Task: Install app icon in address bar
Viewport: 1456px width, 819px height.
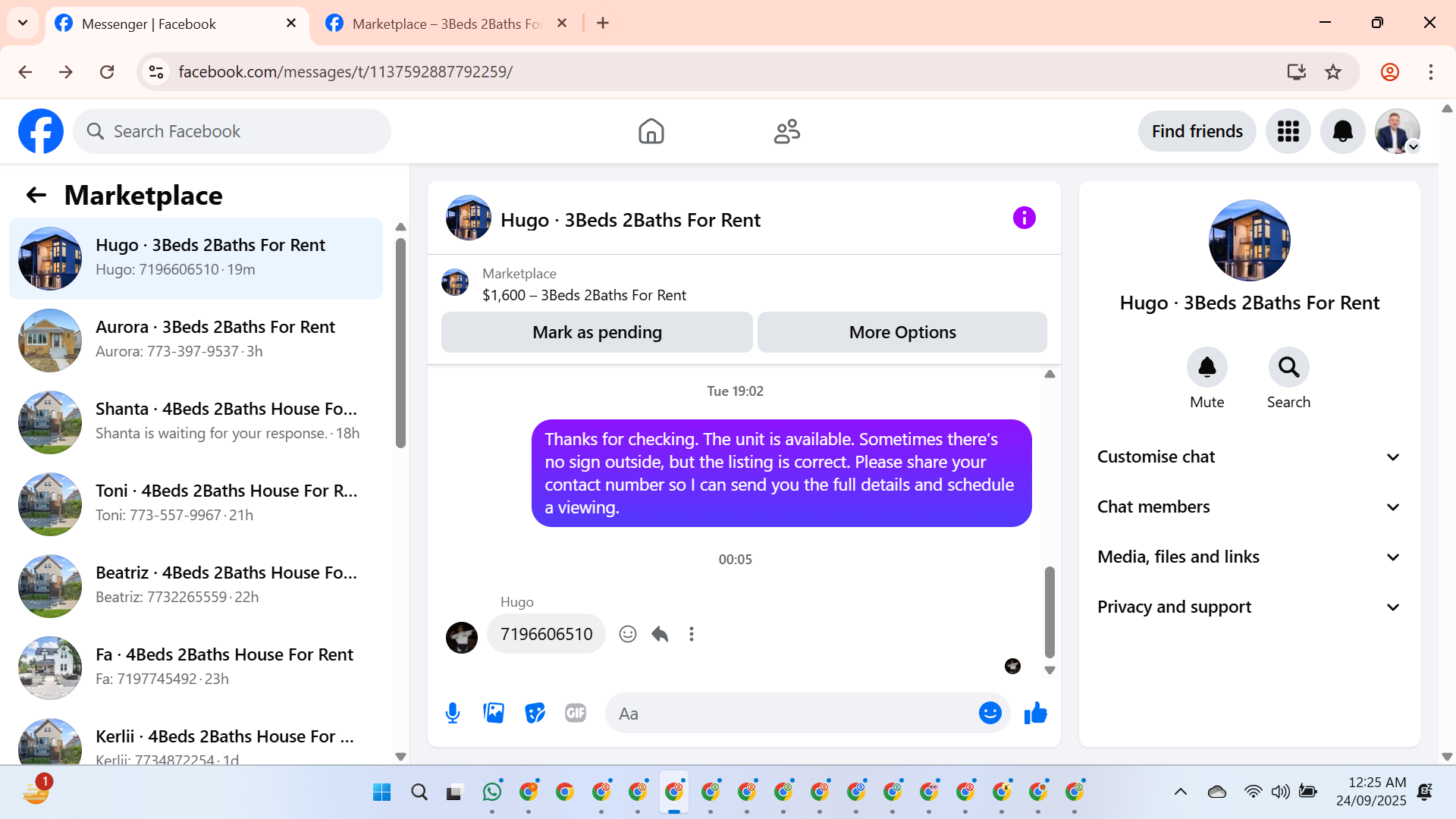Action: (1297, 72)
